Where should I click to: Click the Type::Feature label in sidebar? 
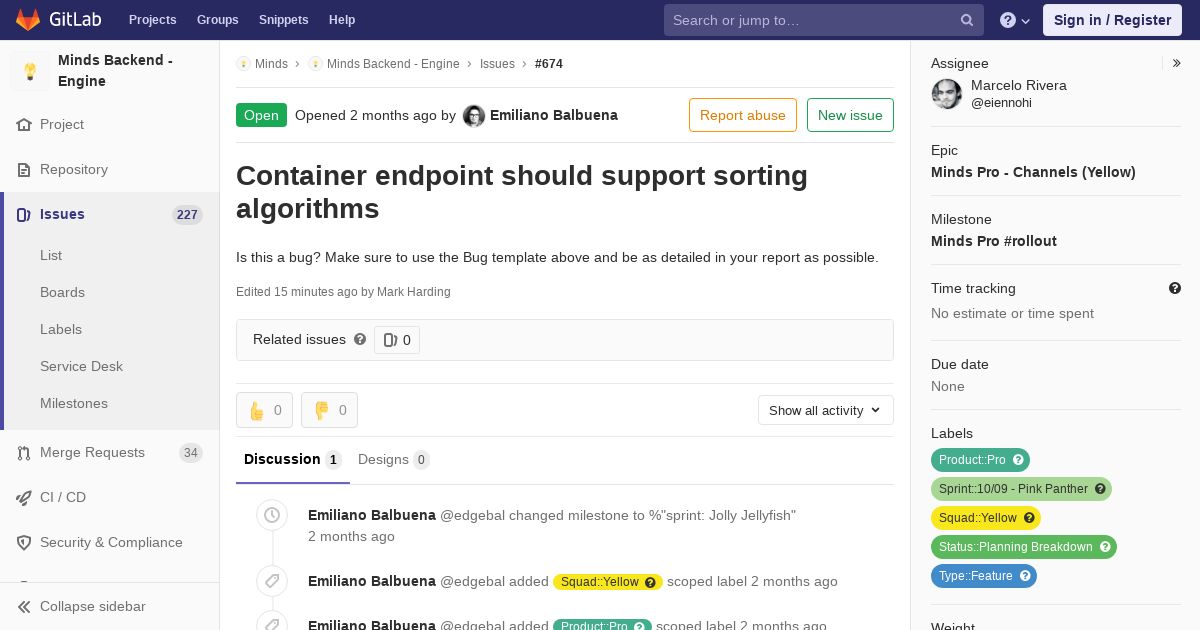point(976,576)
